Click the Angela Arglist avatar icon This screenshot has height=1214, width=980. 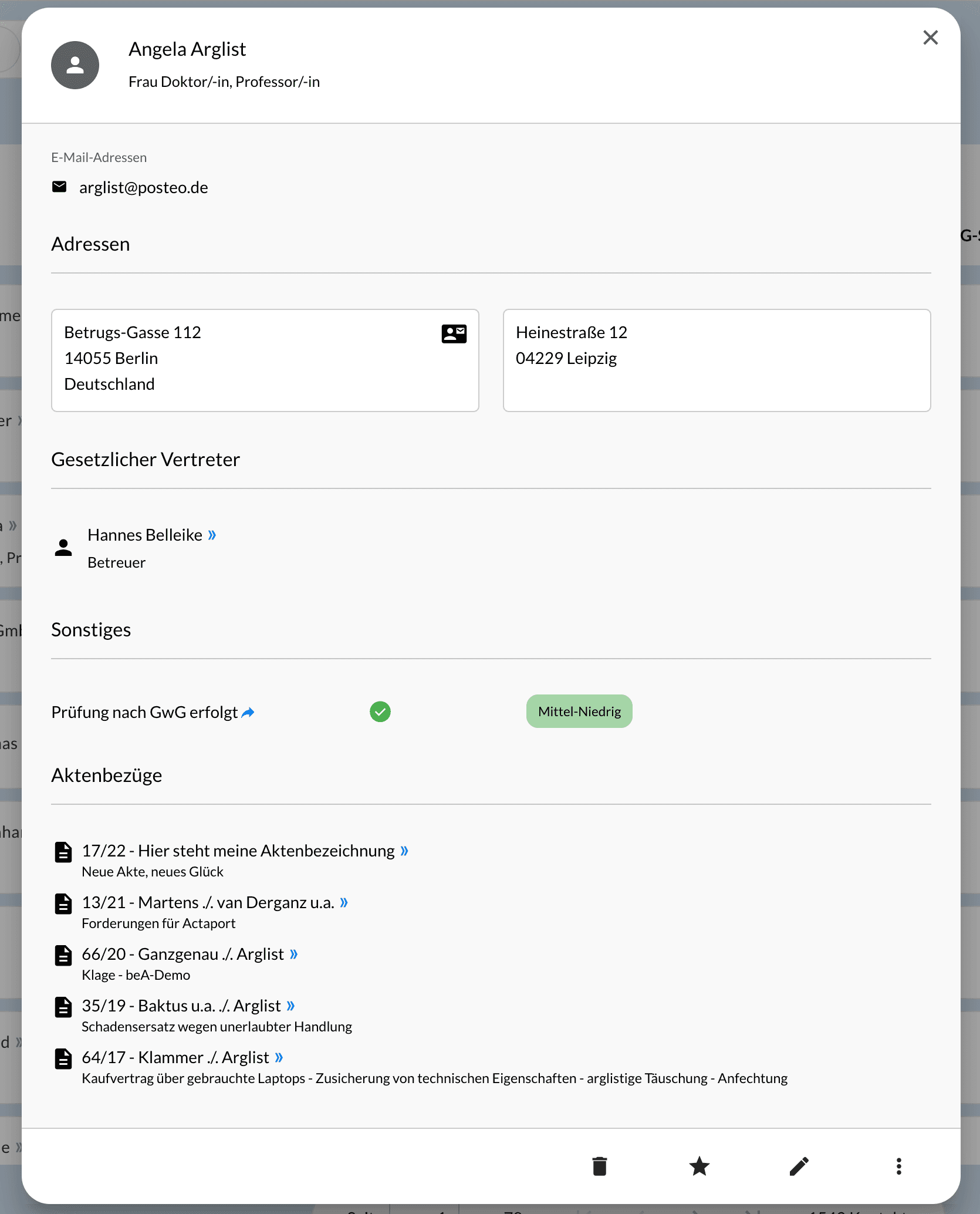click(75, 65)
